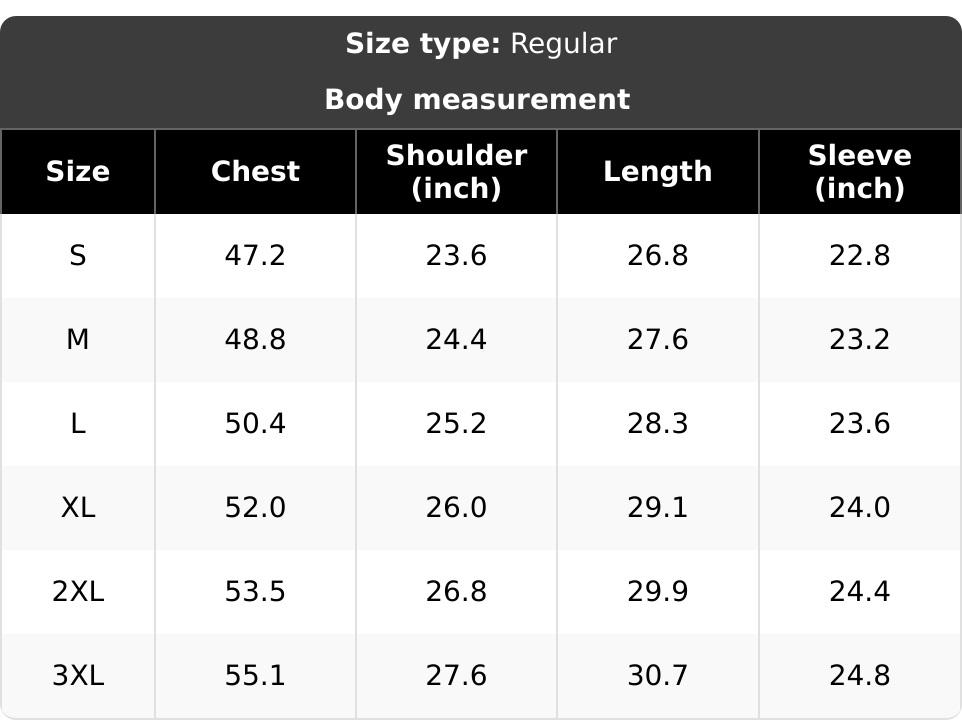Click the Size type: Regular heading
The width and height of the screenshot is (962, 720).
click(481, 44)
